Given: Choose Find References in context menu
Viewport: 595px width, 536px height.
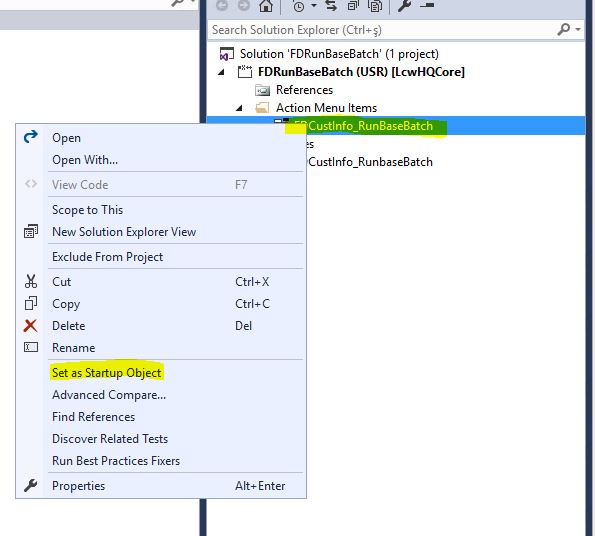Looking at the screenshot, I should point(93,417).
